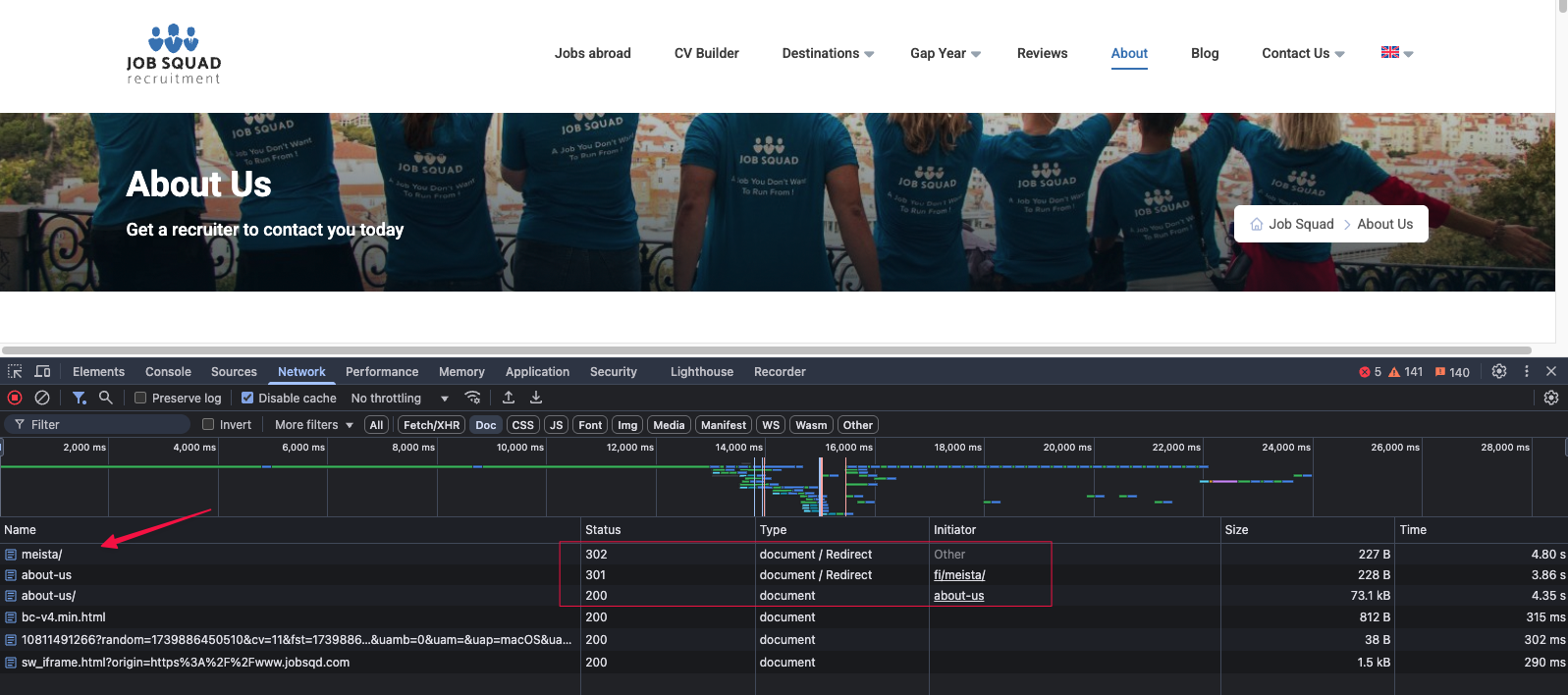1568x695 pixels.
Task: Toggle the Fetch/XHR filter
Action: (431, 425)
